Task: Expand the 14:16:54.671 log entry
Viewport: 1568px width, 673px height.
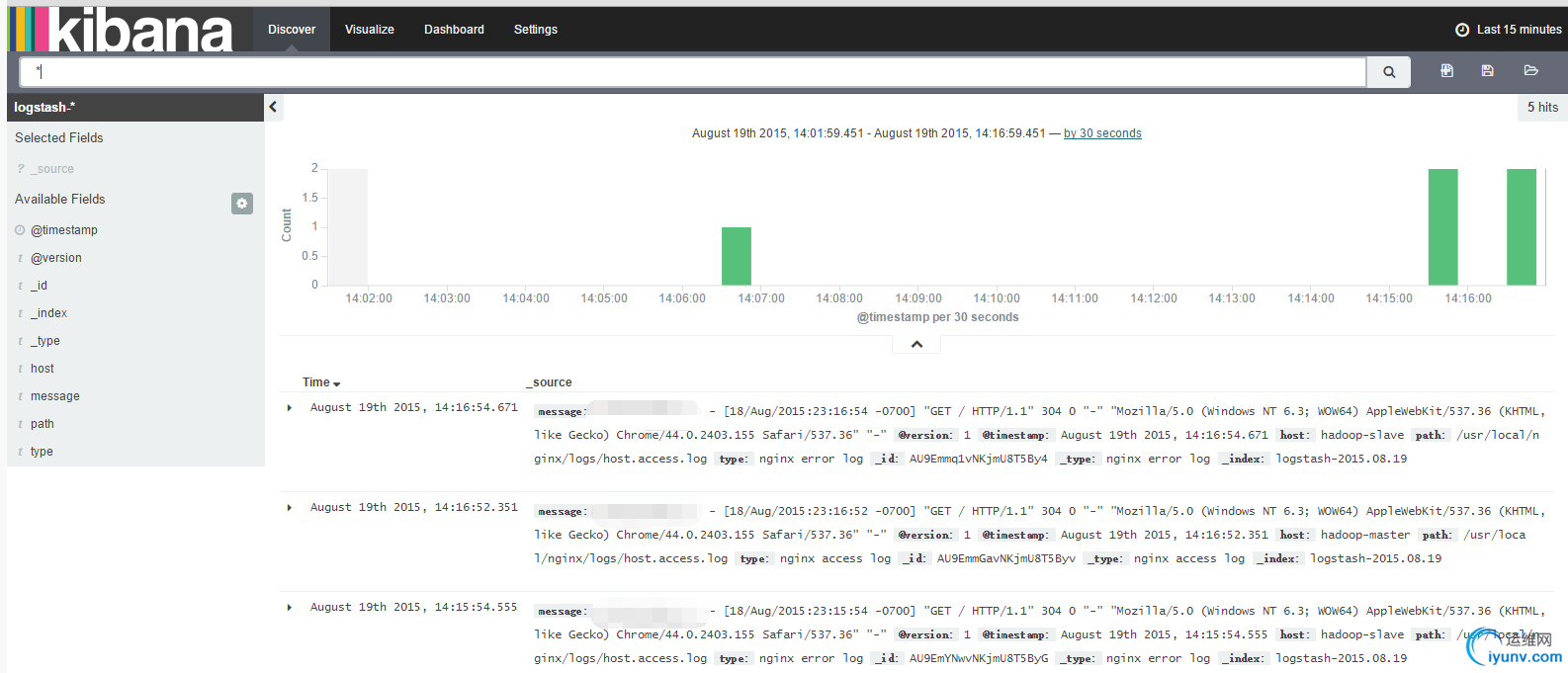Action: click(x=289, y=407)
